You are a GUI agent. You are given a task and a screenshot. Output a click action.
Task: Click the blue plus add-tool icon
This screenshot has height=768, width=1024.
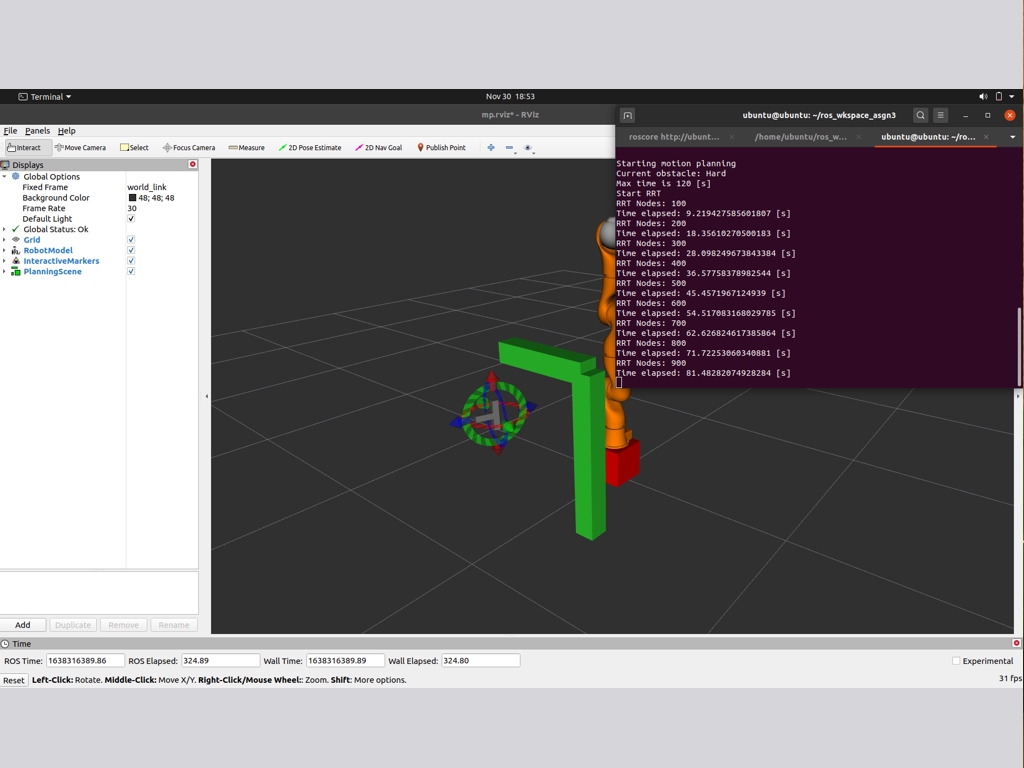point(490,148)
